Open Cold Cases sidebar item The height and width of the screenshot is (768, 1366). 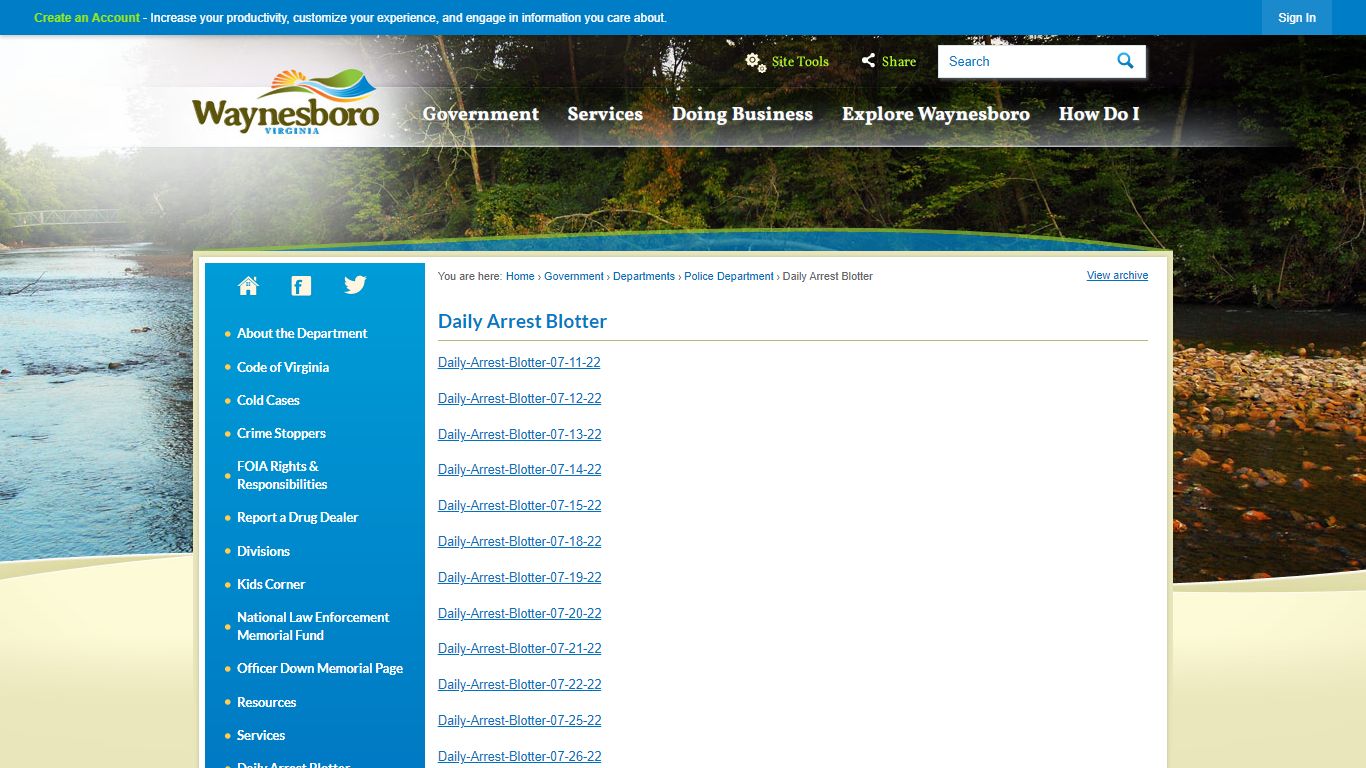(268, 400)
